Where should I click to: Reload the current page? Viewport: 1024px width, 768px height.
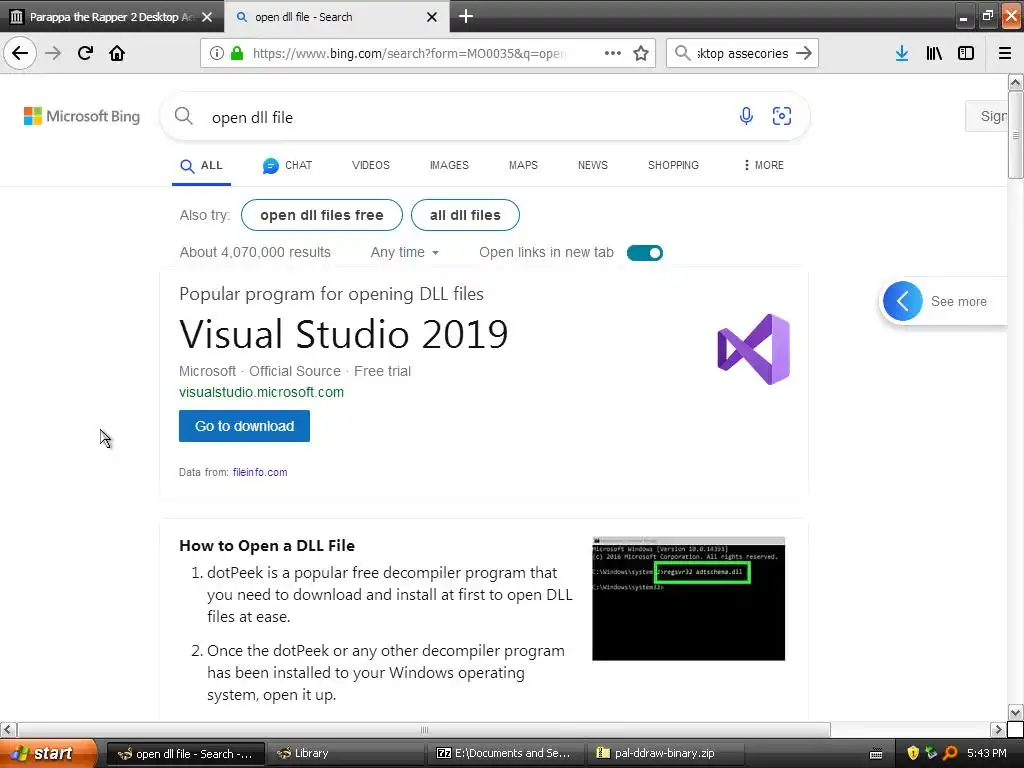coord(85,53)
